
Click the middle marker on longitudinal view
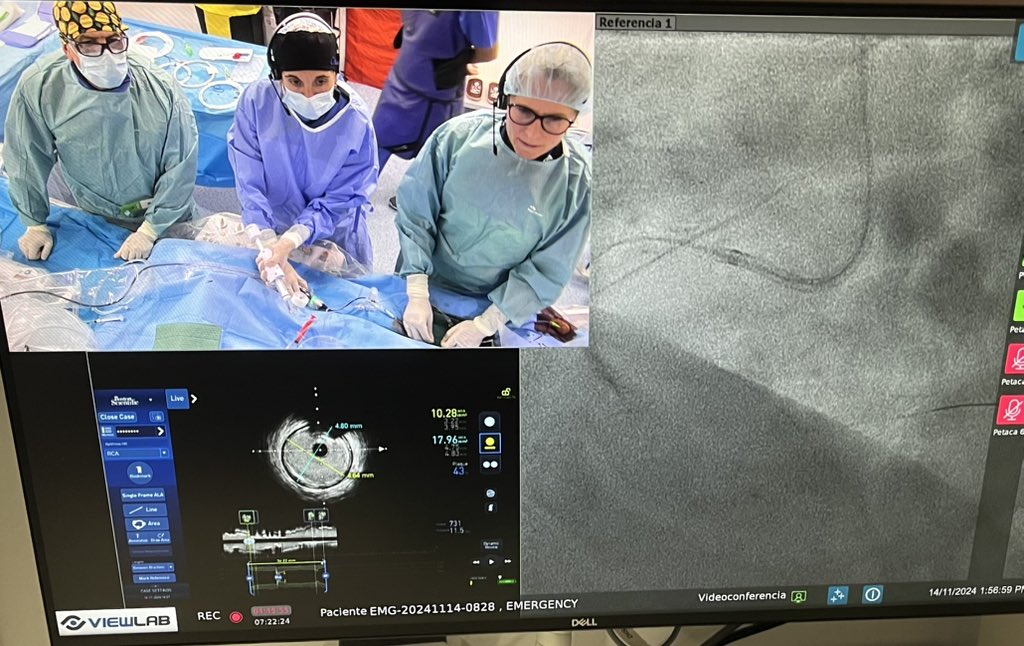[x=278, y=577]
